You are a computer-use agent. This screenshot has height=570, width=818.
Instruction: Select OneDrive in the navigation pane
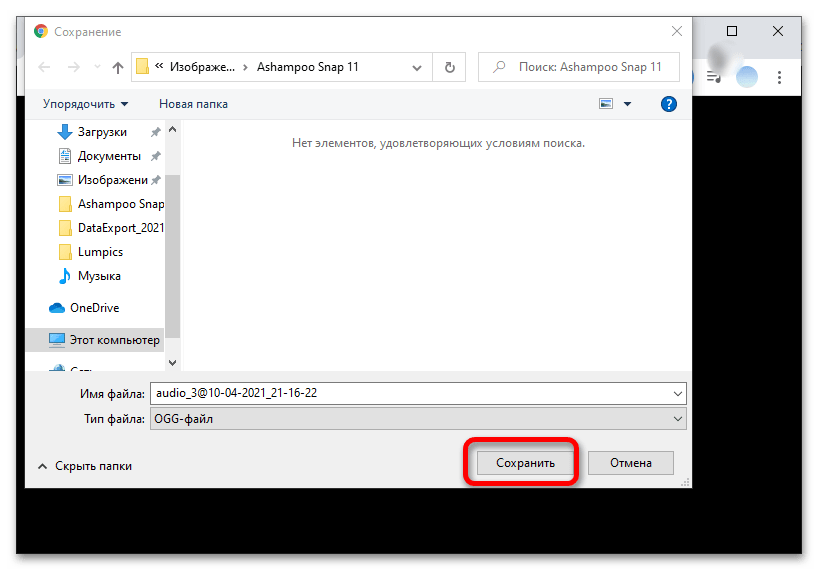pyautogui.click(x=94, y=308)
